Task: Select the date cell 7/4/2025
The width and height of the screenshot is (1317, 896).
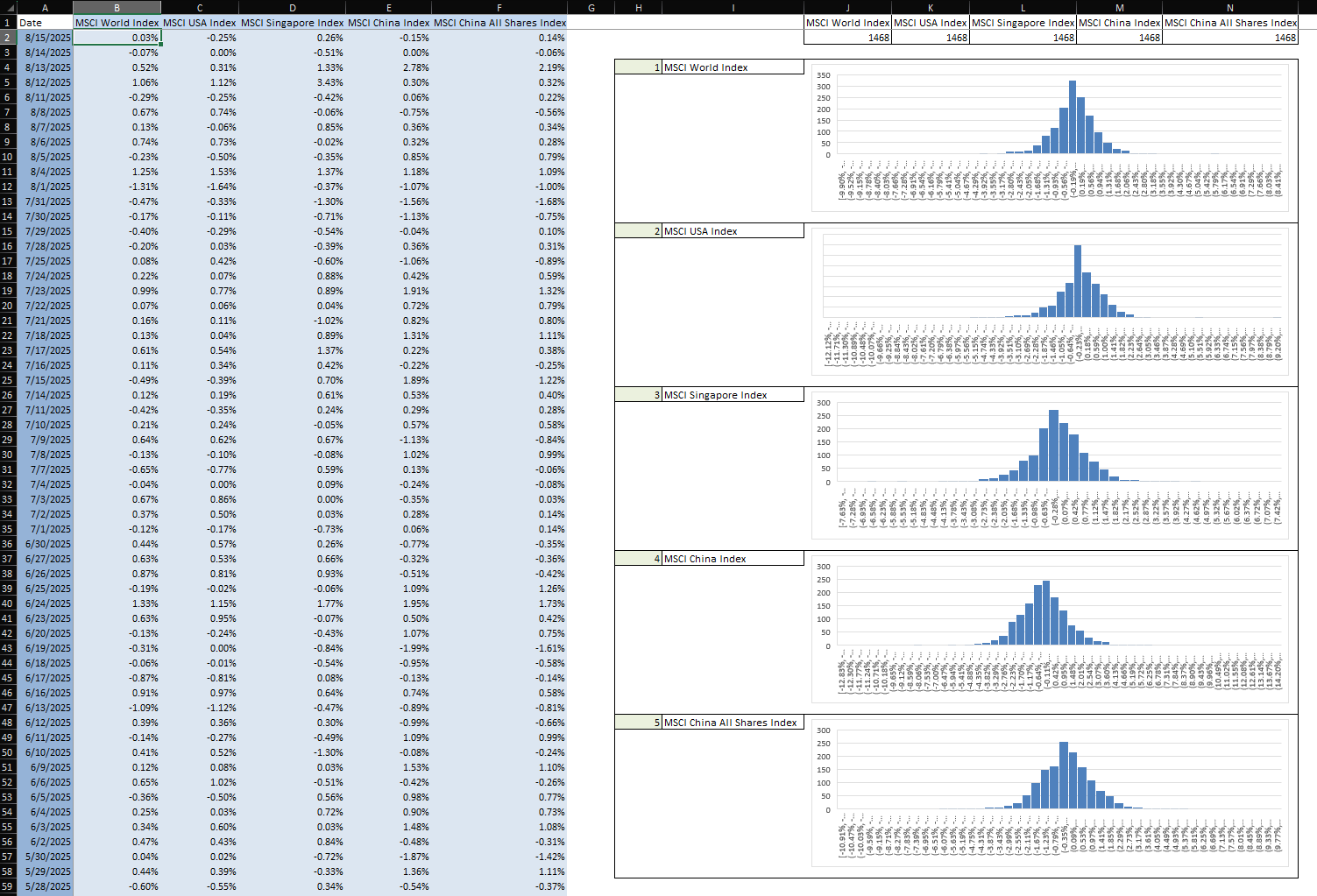Action: click(46, 484)
